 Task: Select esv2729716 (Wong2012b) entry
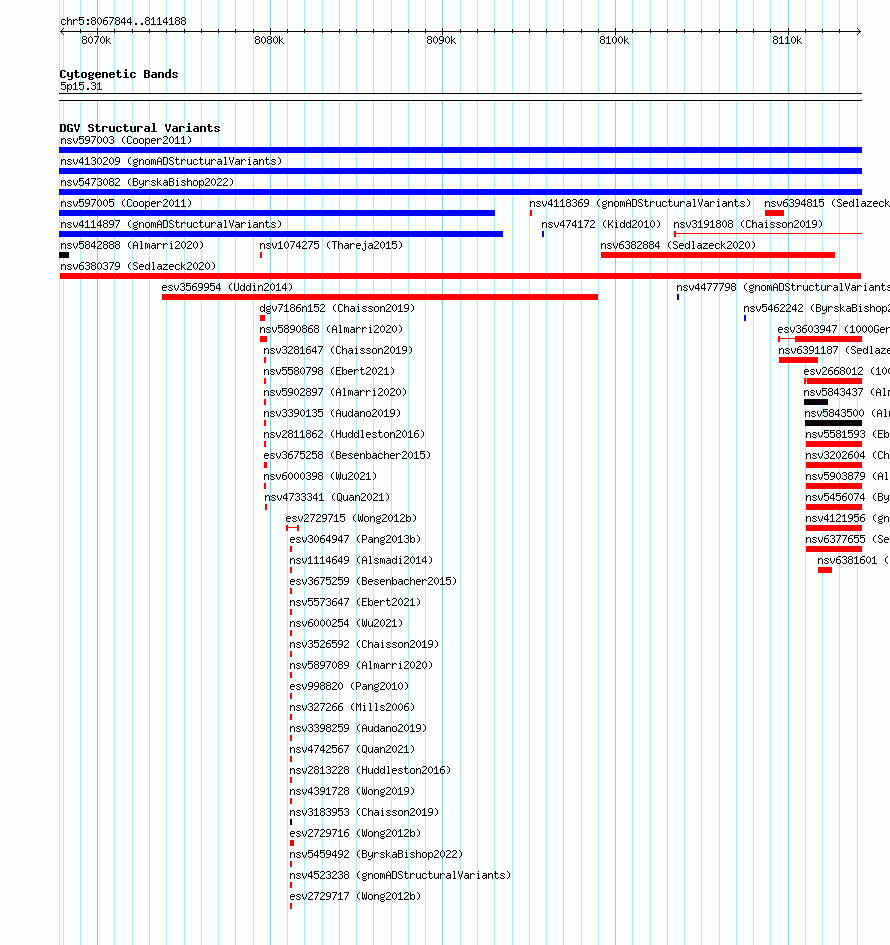pos(355,834)
